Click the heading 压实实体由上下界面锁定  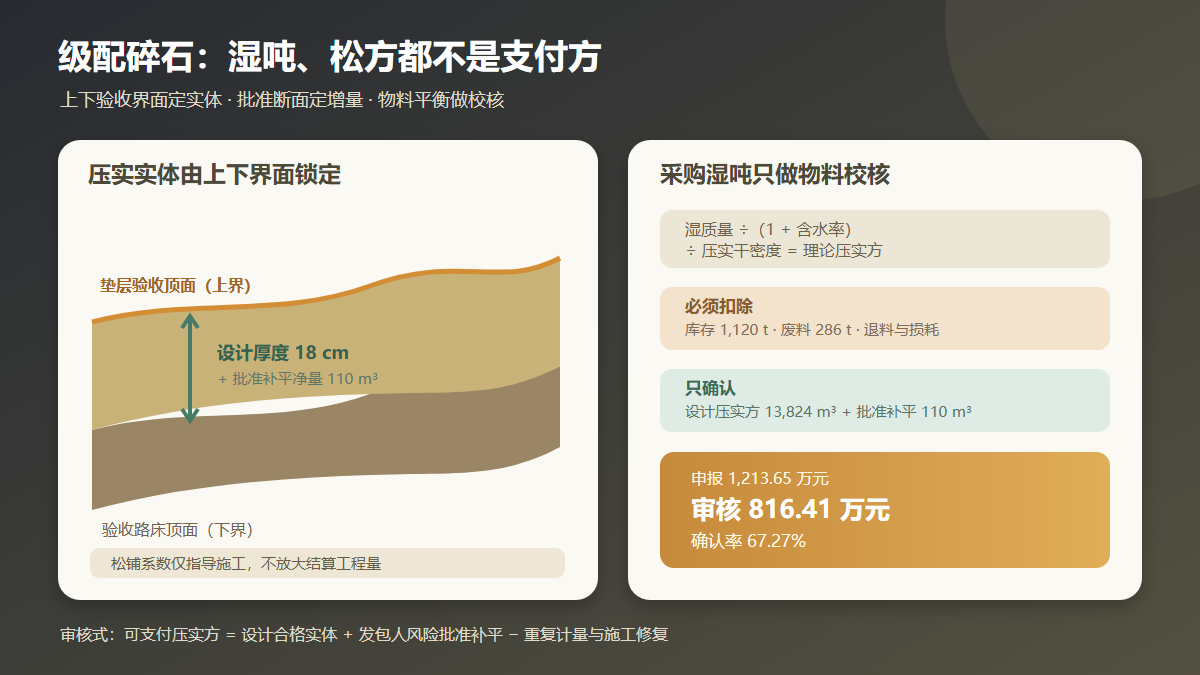pyautogui.click(x=214, y=175)
